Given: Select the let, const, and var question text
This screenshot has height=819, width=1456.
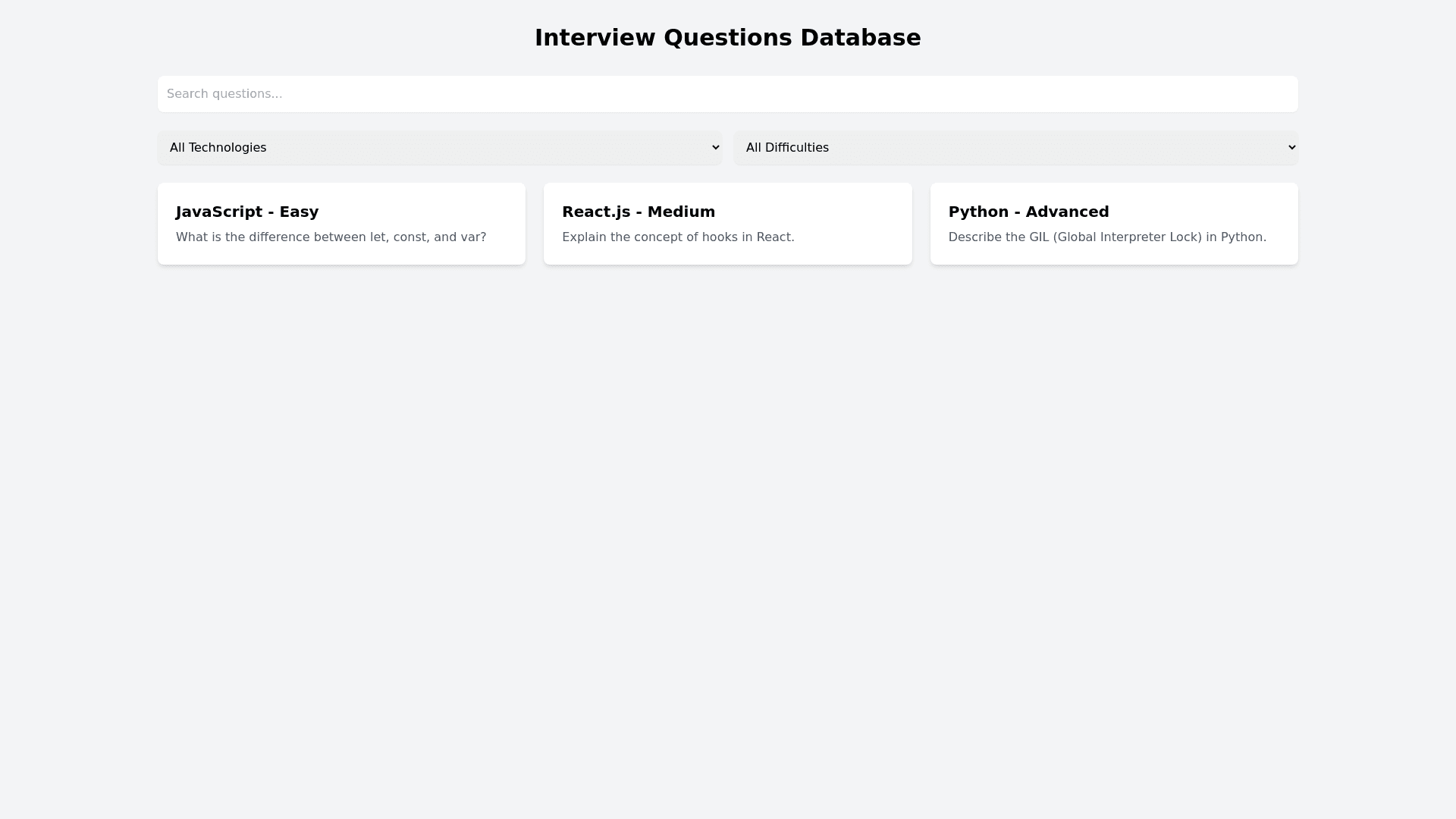Looking at the screenshot, I should [331, 237].
